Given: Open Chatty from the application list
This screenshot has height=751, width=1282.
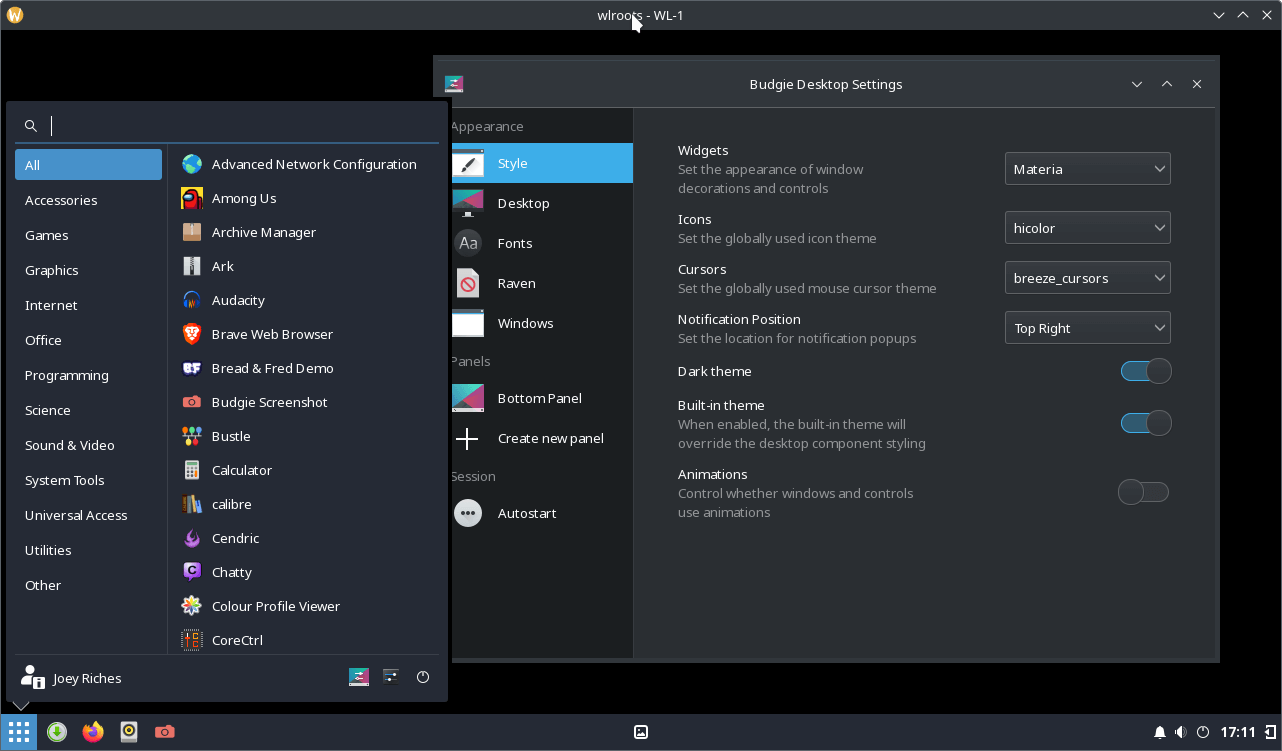Looking at the screenshot, I should [x=304, y=572].
